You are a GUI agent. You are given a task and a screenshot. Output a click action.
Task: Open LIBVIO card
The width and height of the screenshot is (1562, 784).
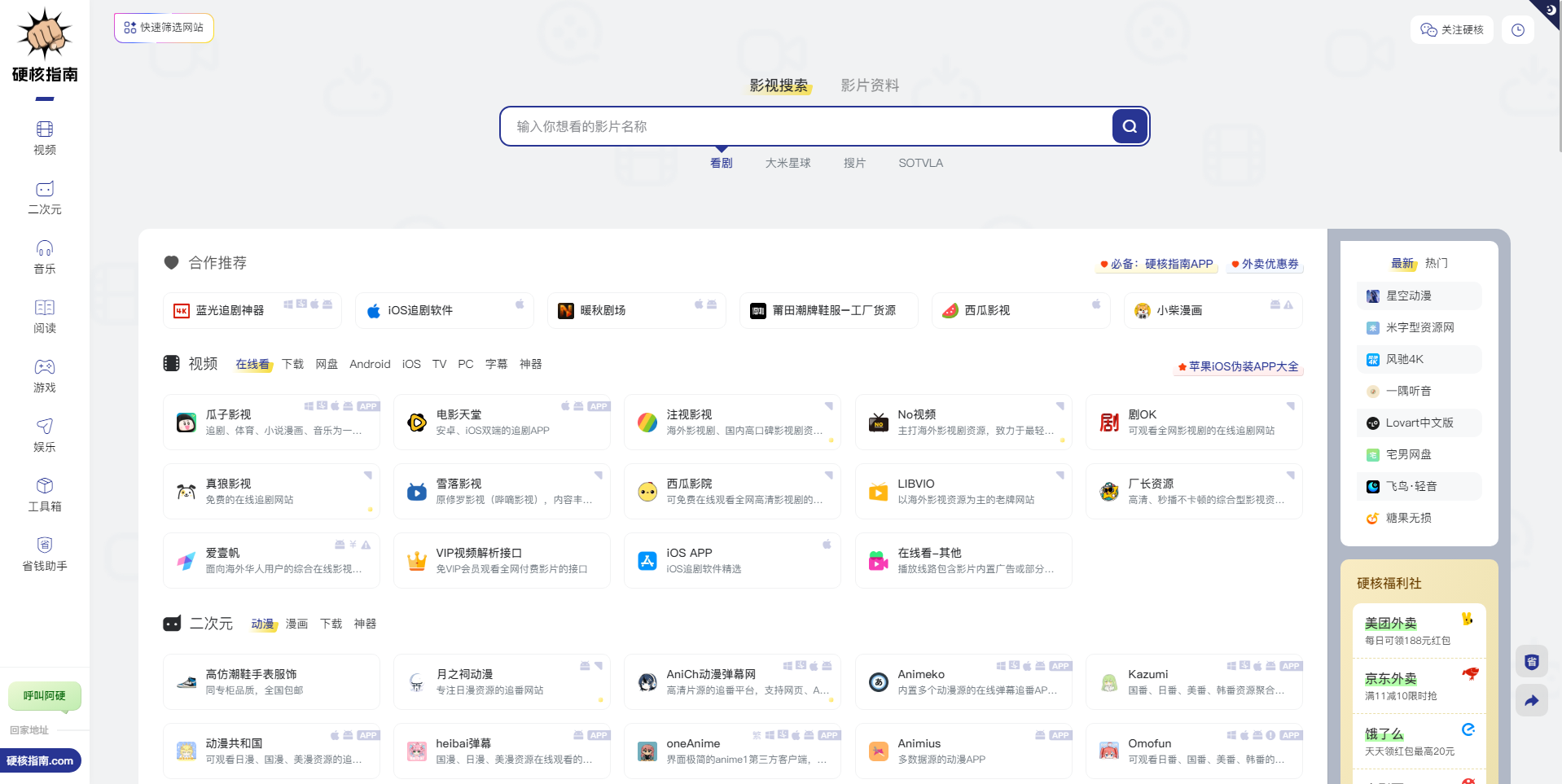pyautogui.click(x=964, y=491)
